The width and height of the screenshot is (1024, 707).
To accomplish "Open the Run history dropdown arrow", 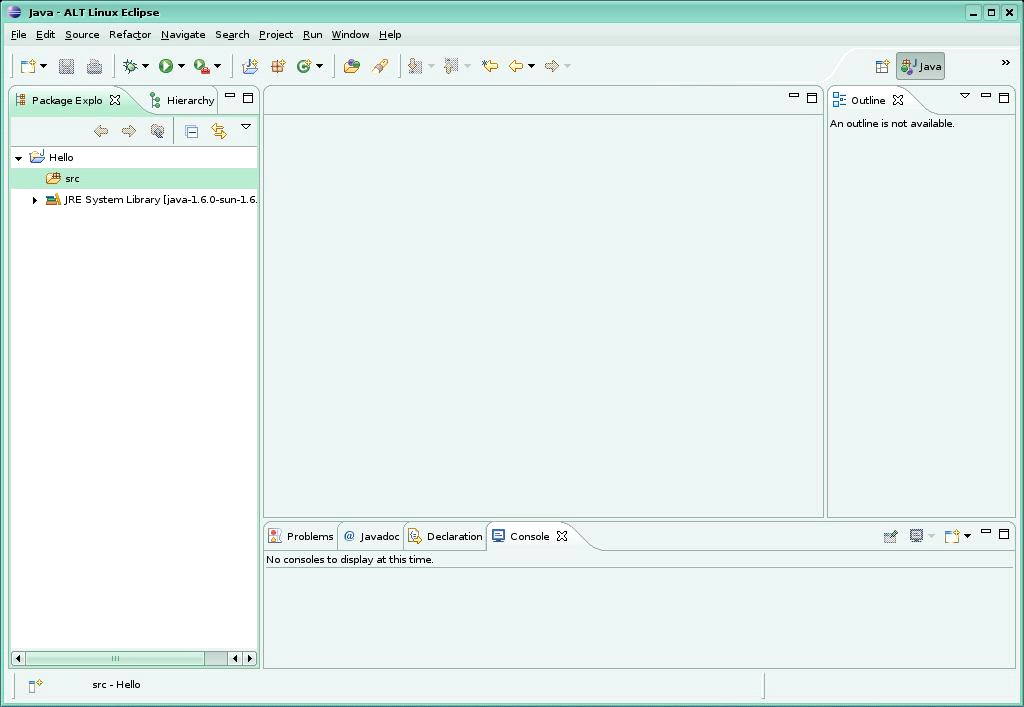I will click(182, 66).
